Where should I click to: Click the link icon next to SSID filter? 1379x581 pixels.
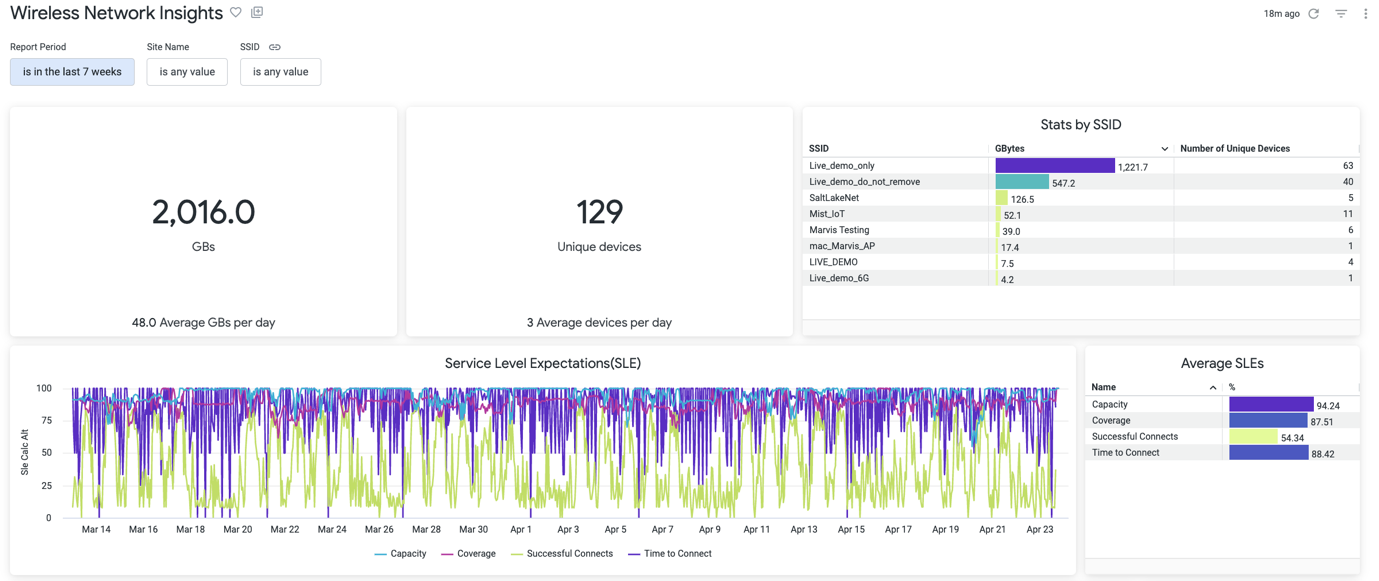point(275,47)
